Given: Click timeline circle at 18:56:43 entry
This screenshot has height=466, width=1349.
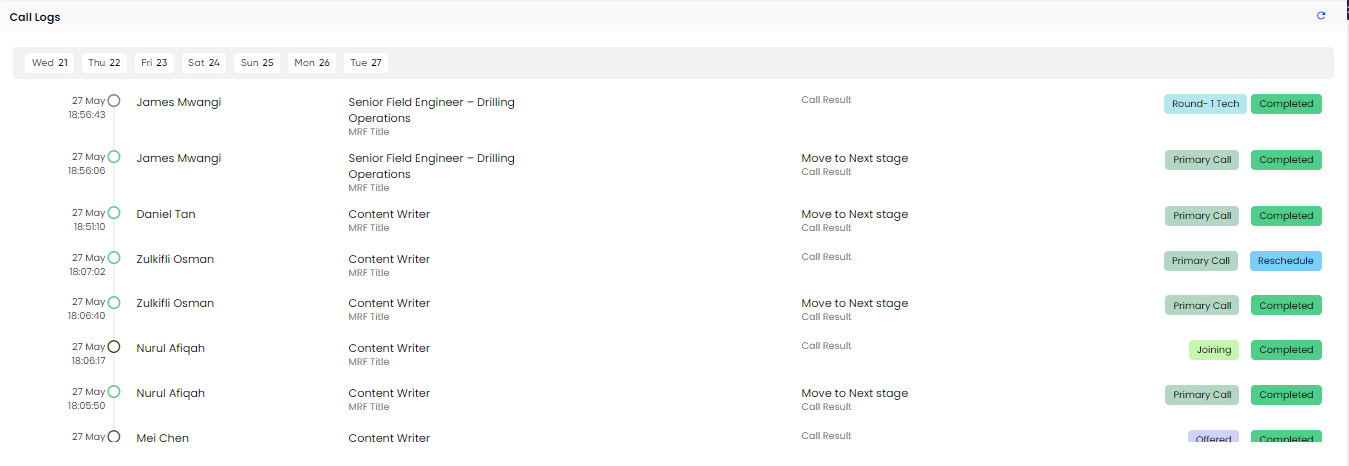Looking at the screenshot, I should [114, 100].
